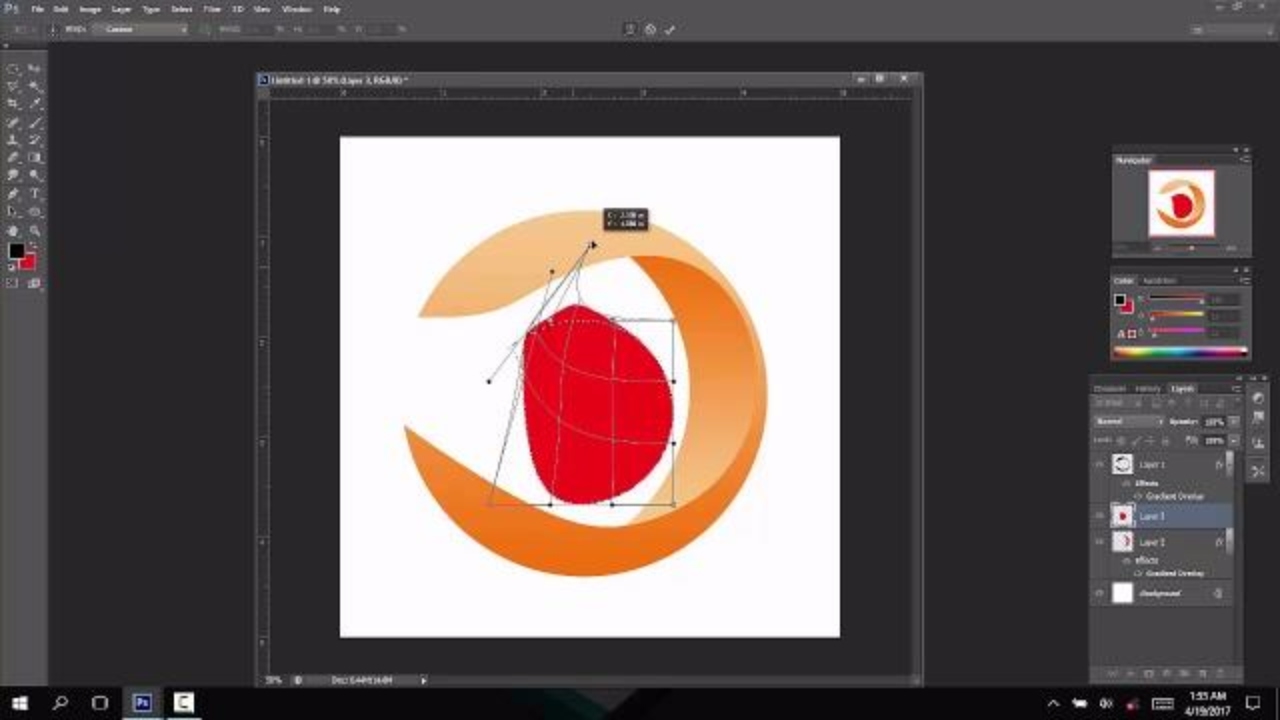Image resolution: width=1280 pixels, height=720 pixels.
Task: Select the Crop tool
Action: (x=14, y=104)
